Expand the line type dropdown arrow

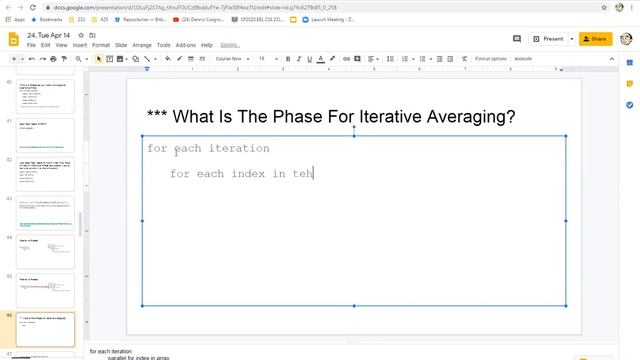[x=155, y=59]
